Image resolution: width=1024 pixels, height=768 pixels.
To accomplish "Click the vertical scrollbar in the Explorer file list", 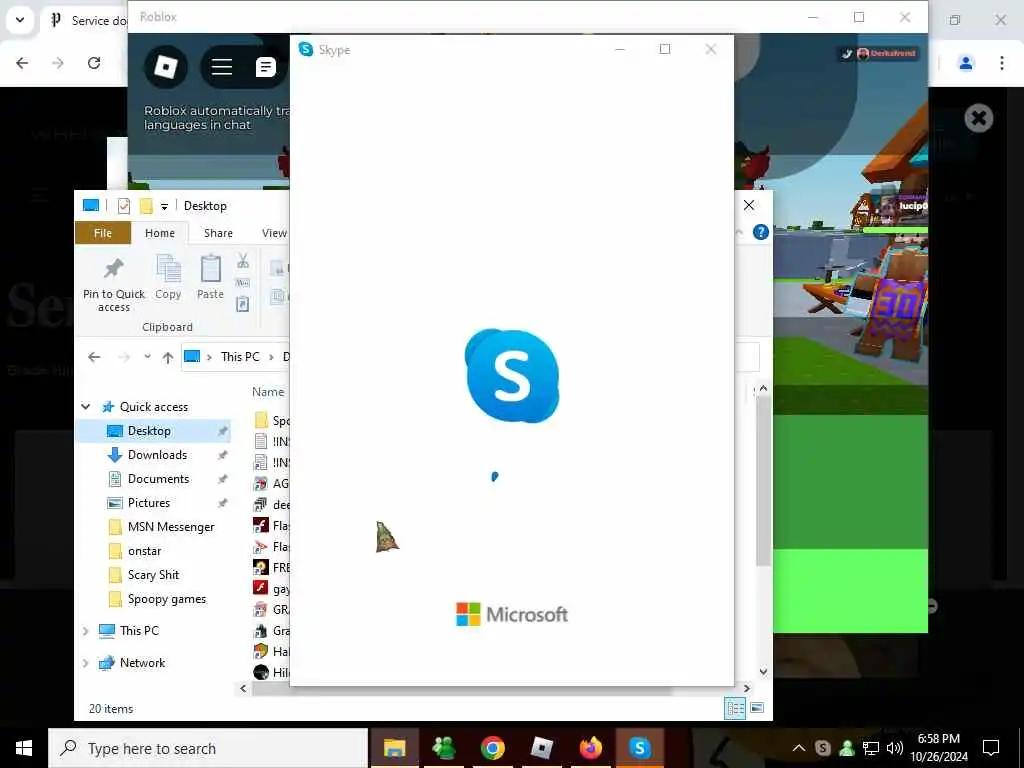I will tap(763, 481).
